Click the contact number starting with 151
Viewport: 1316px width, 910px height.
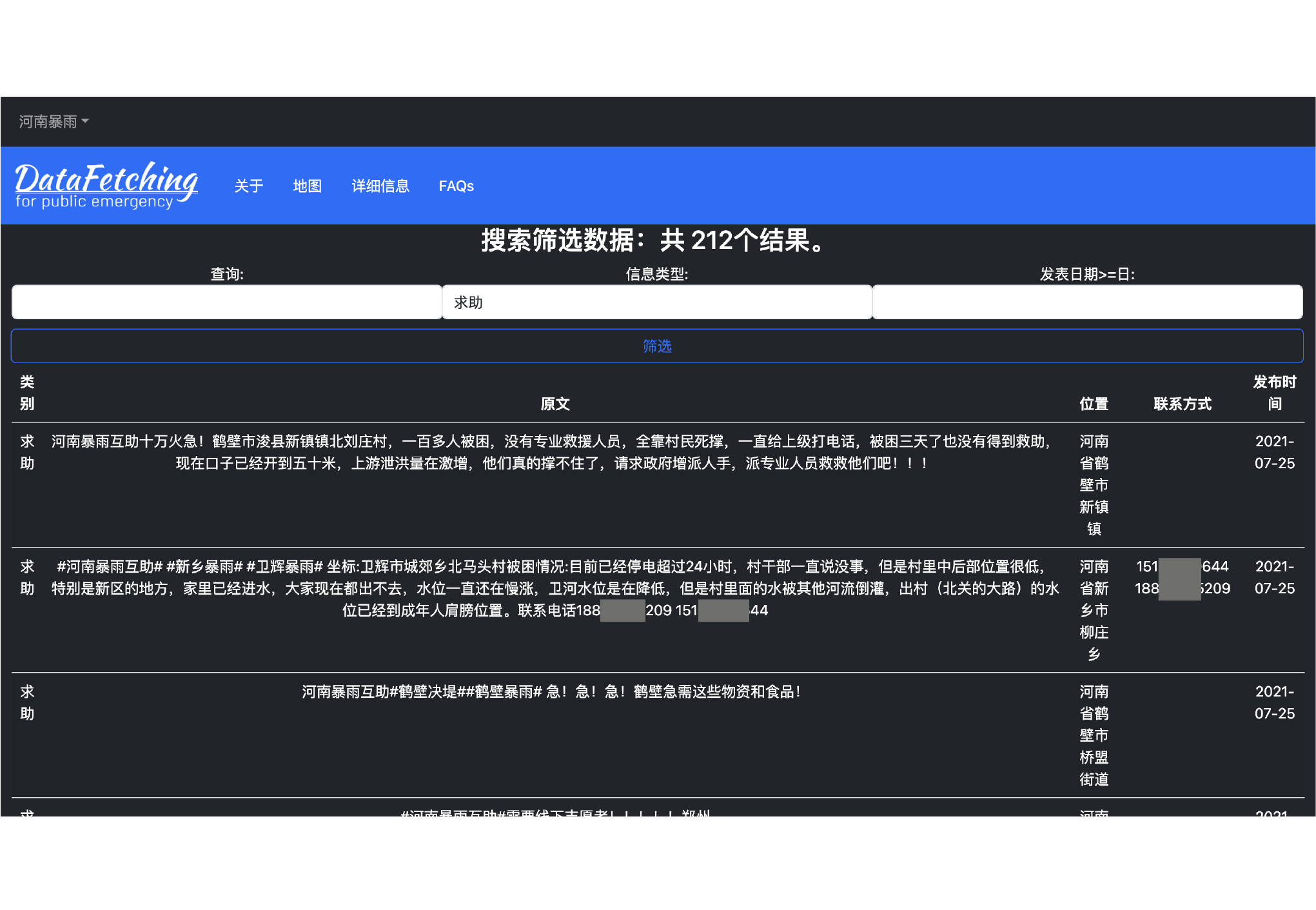[1182, 567]
